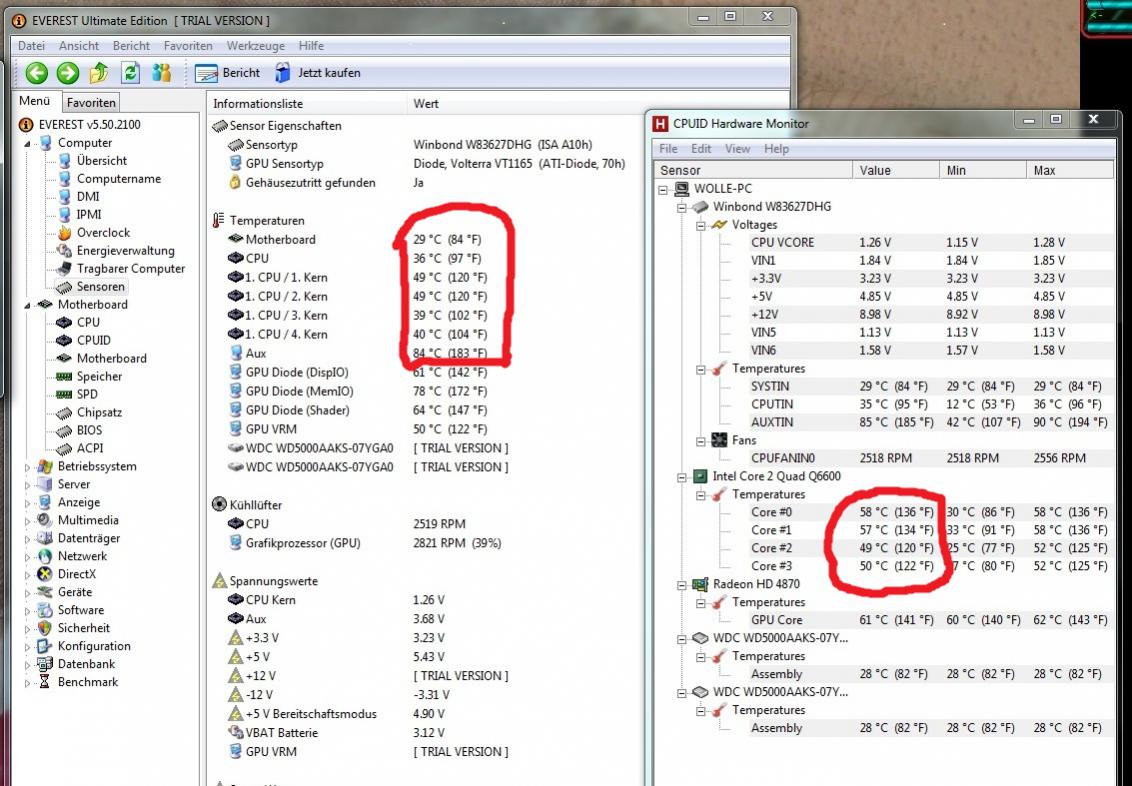Open the Ansicht menu
The width and height of the screenshot is (1132, 786).
79,45
